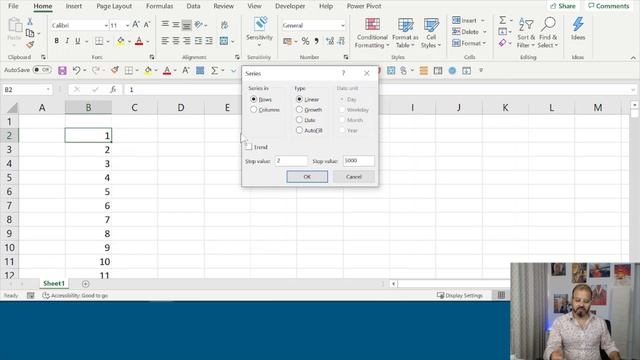Open the font size dropdown
The height and width of the screenshot is (360, 640).
click(127, 25)
